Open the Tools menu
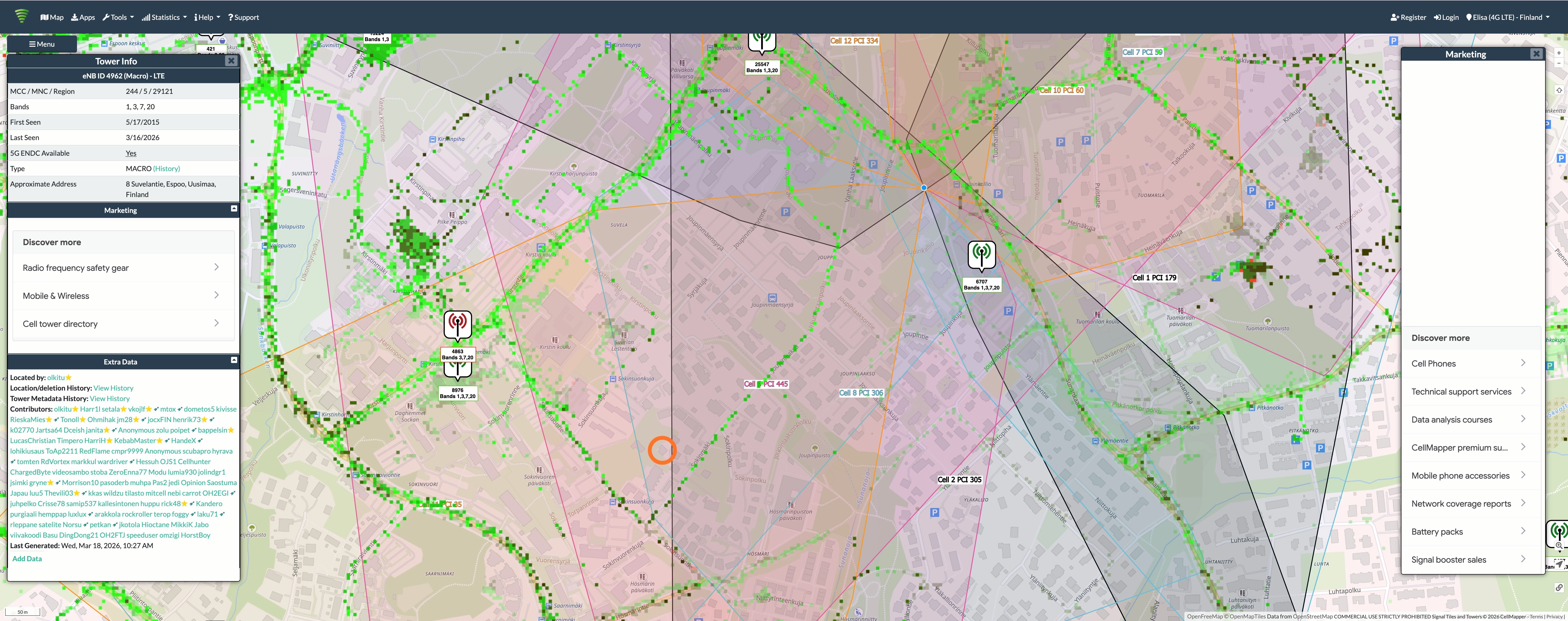Image resolution: width=1568 pixels, height=621 pixels. (118, 17)
